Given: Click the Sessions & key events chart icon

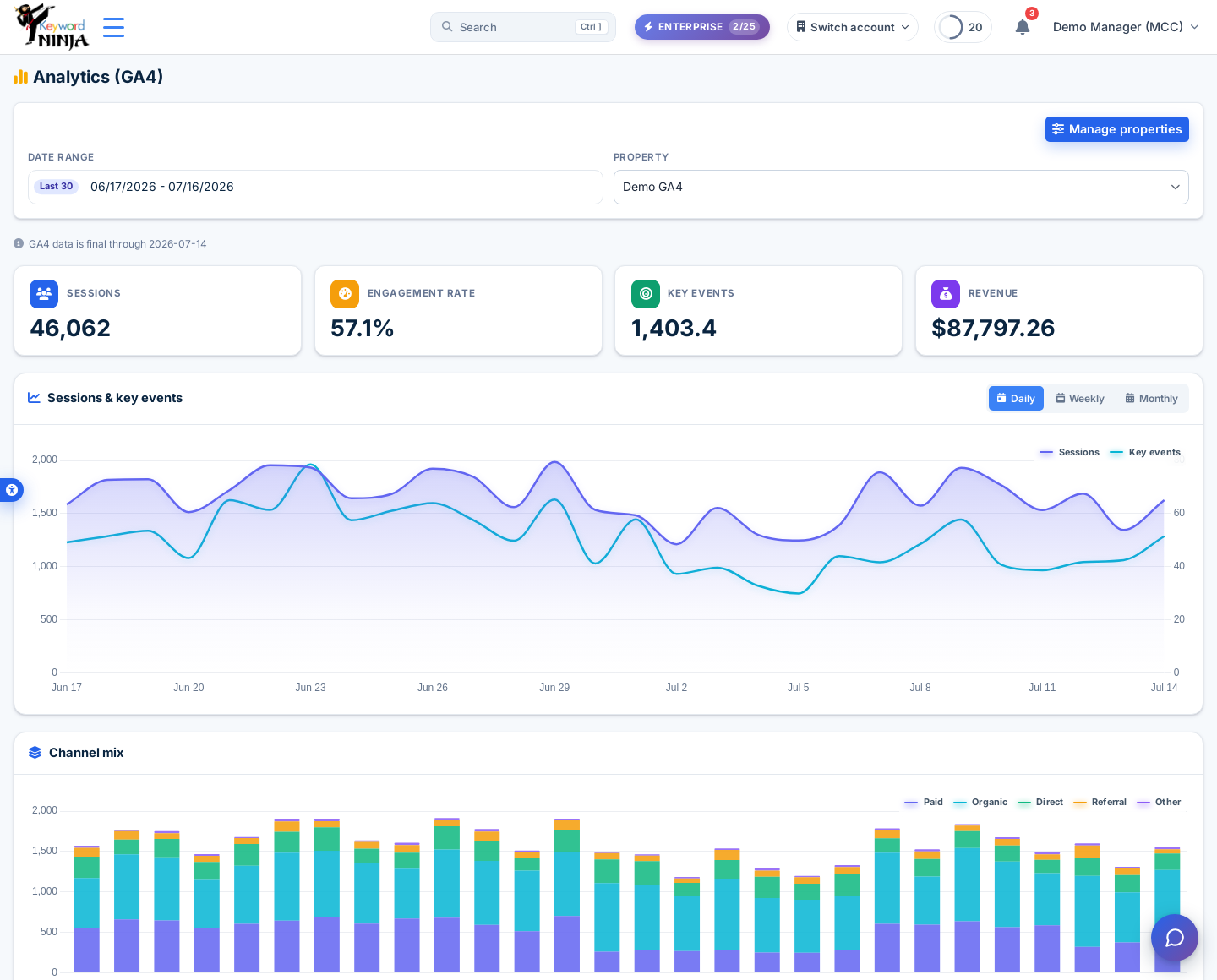Looking at the screenshot, I should [34, 398].
